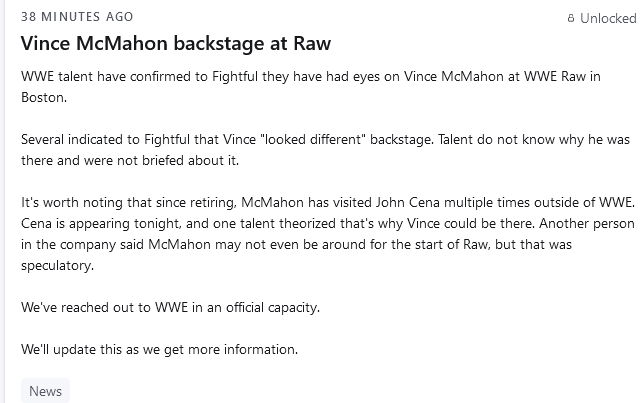Click the phrase "Cena is appearing tonight"
Viewport: 644px width, 403px height.
click(x=101, y=223)
